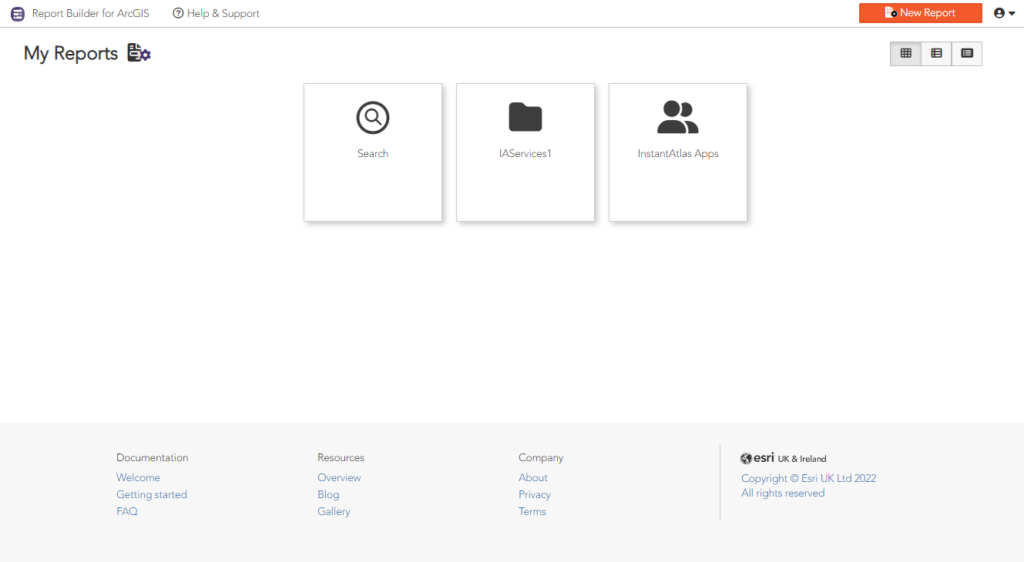Click Copyright © Esri UK Ltd 2022 text
The image size is (1024, 562).
(808, 478)
